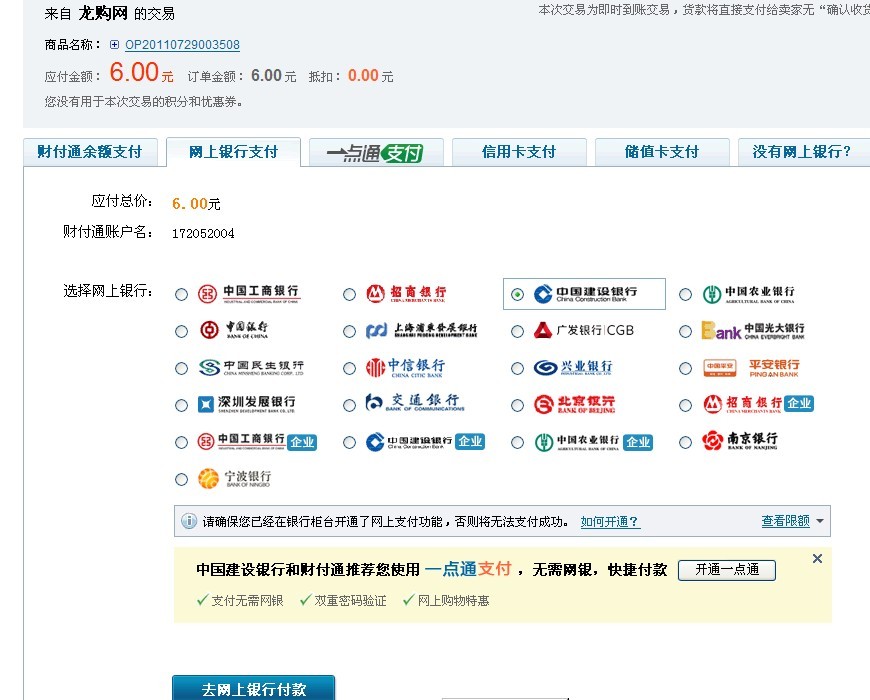Switch to 储值卡支付 tab
The width and height of the screenshot is (870, 700).
pos(662,152)
